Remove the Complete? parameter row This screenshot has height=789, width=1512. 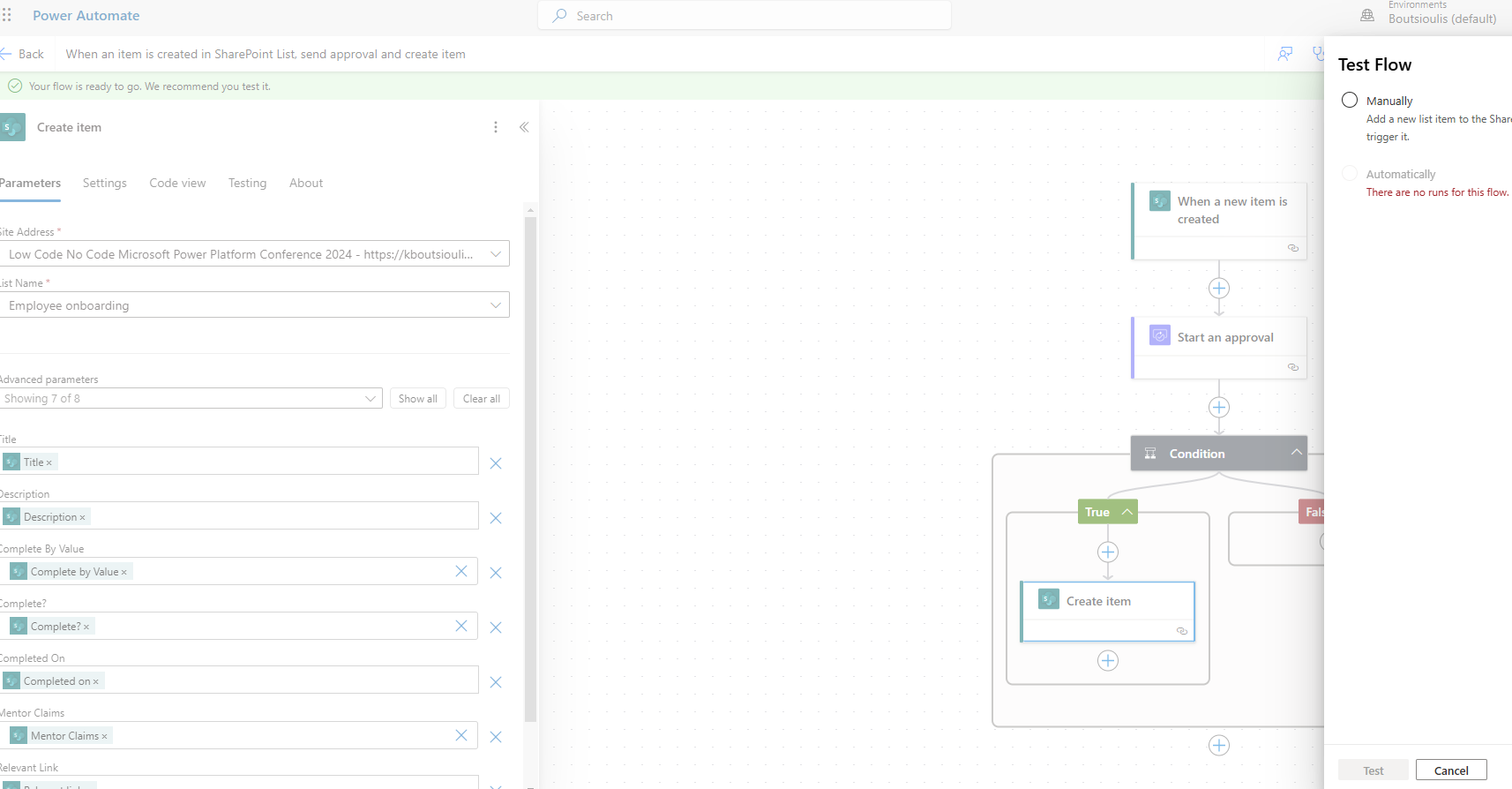tap(496, 627)
